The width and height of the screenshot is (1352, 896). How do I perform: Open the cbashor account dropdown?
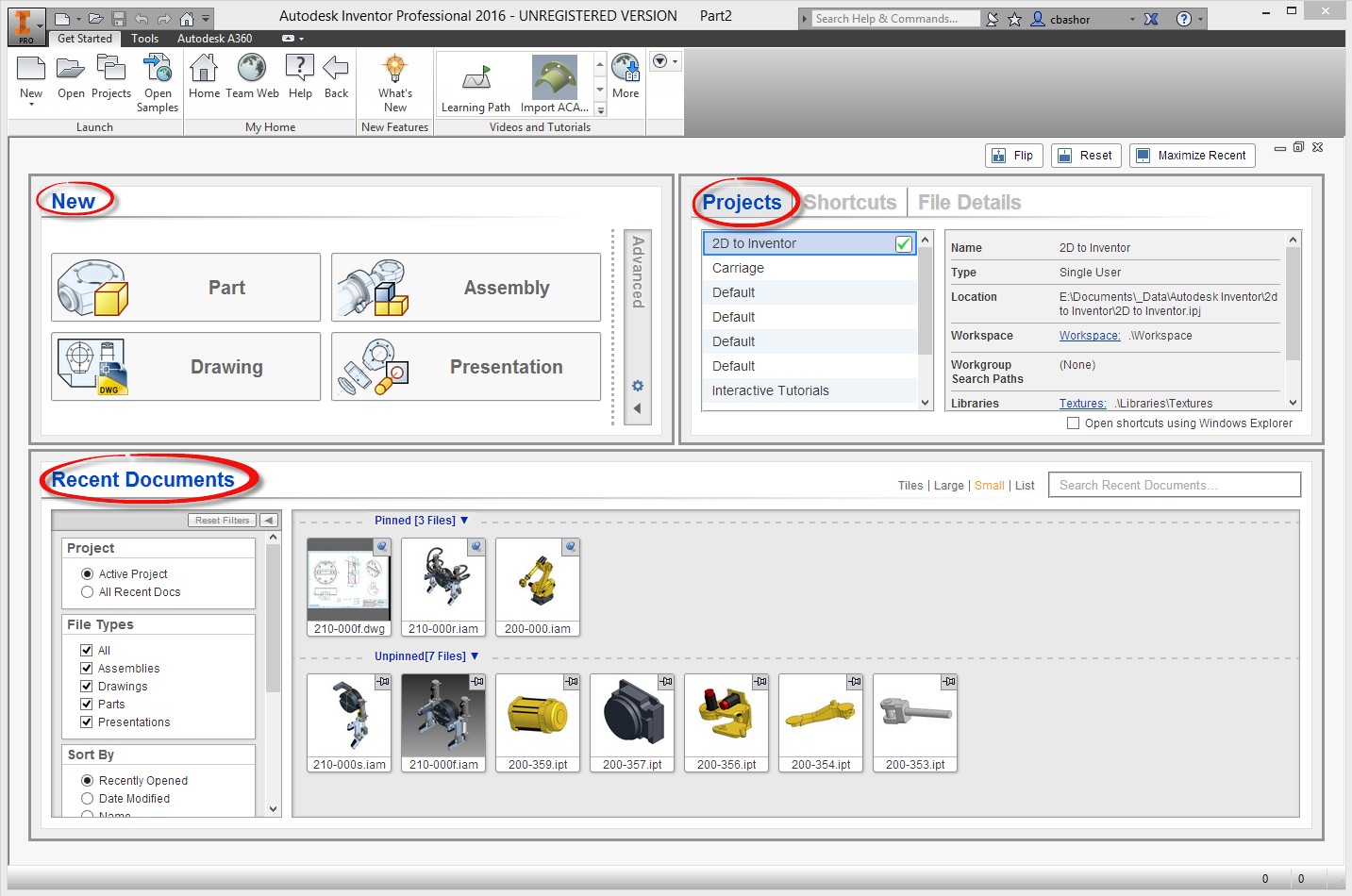coord(1133,19)
